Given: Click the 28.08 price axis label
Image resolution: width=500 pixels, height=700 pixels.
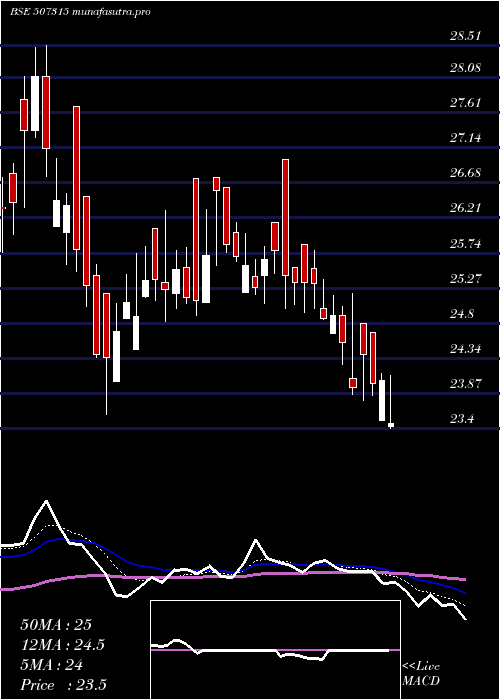Looking at the screenshot, I should (465, 68).
